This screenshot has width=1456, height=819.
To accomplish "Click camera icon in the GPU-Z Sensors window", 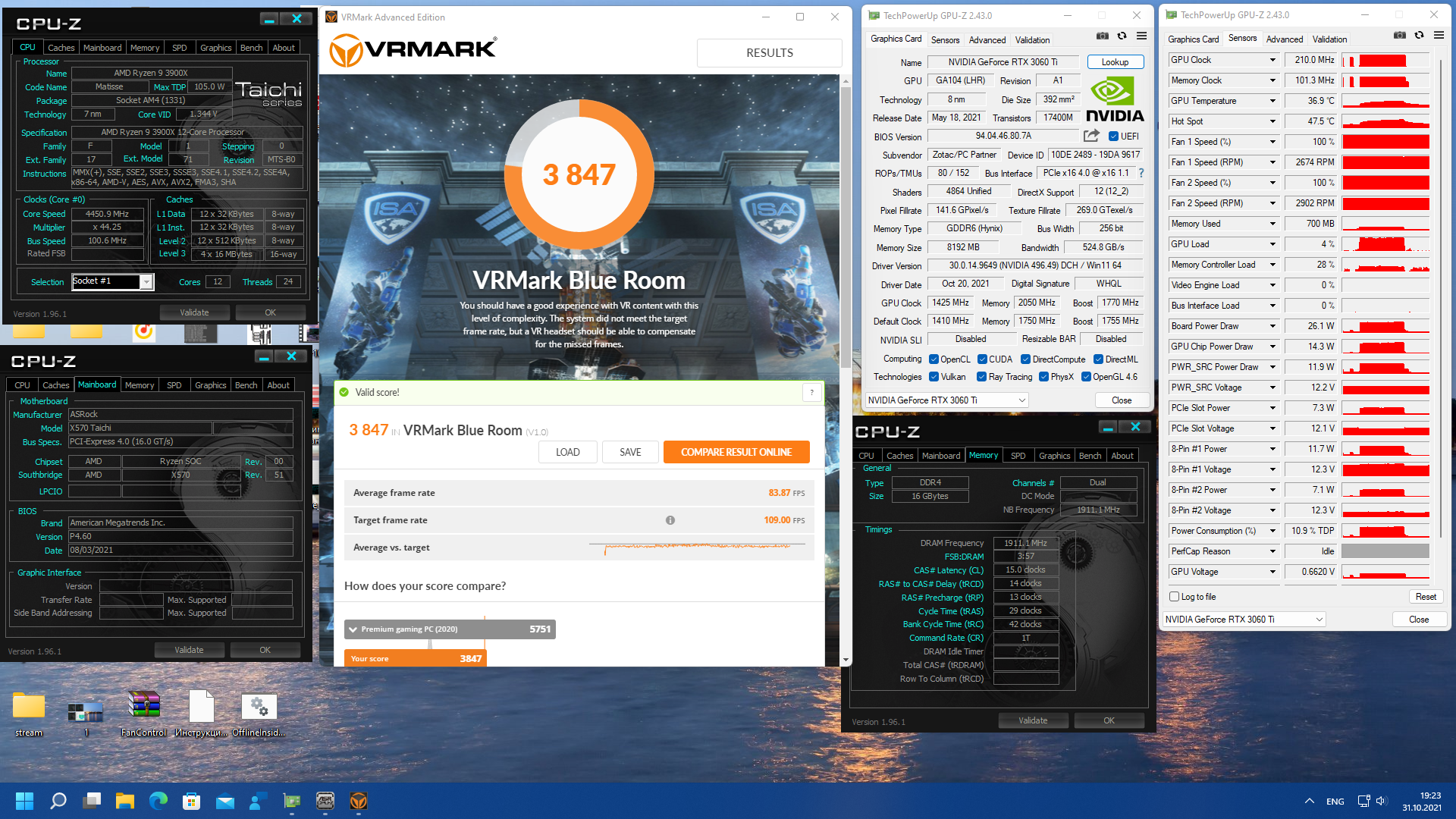I will point(1399,36).
